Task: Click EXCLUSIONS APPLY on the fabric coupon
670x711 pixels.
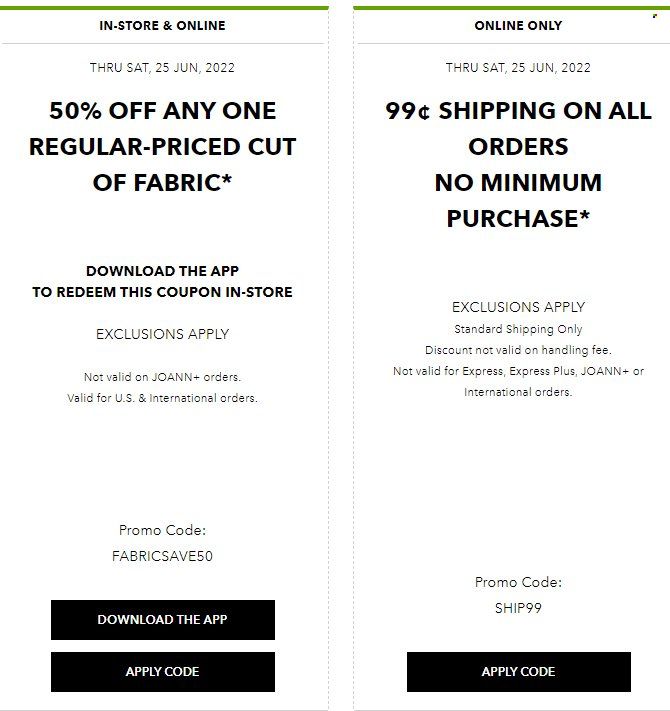Action: (x=162, y=334)
